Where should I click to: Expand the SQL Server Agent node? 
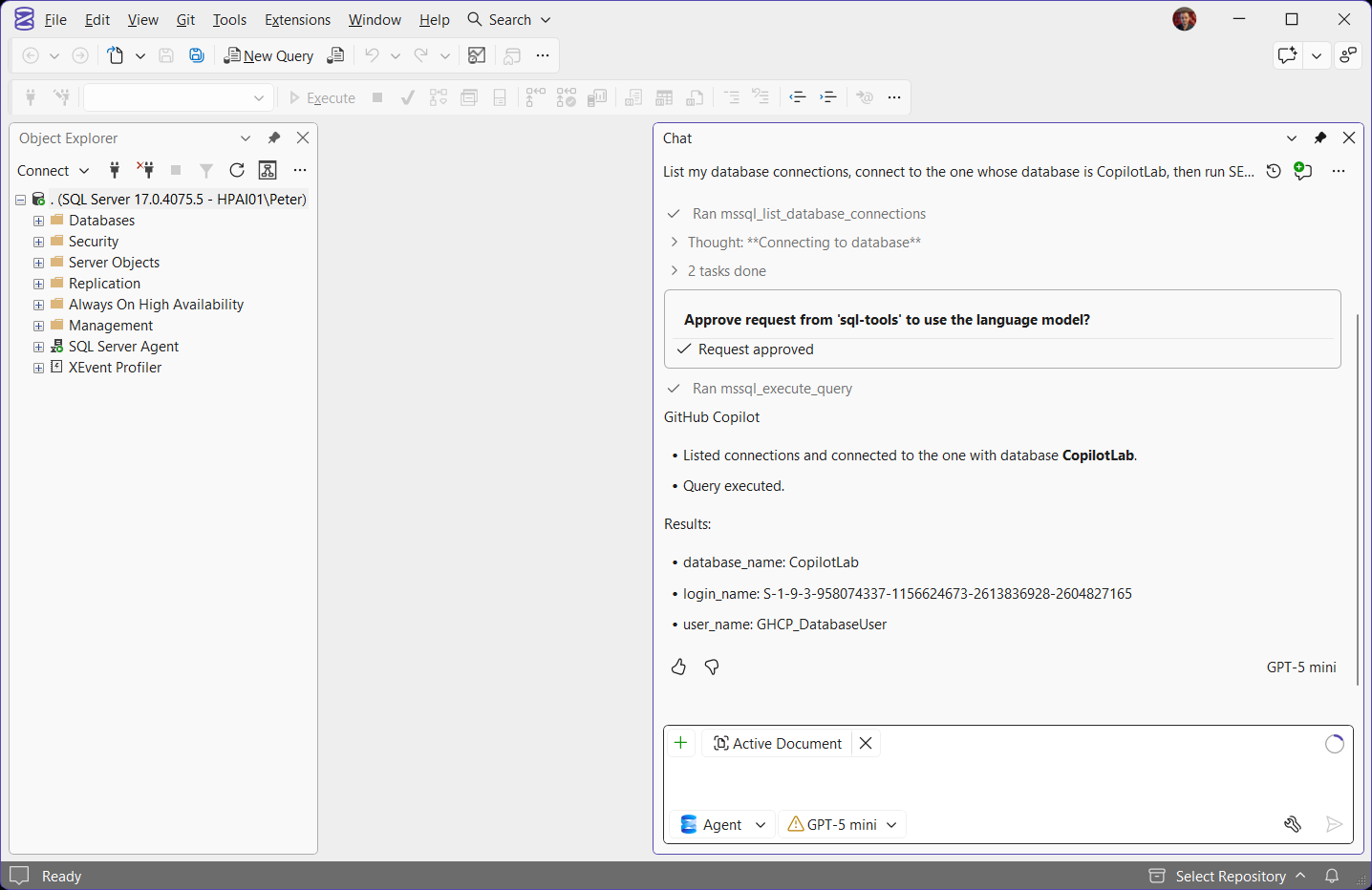click(x=38, y=347)
